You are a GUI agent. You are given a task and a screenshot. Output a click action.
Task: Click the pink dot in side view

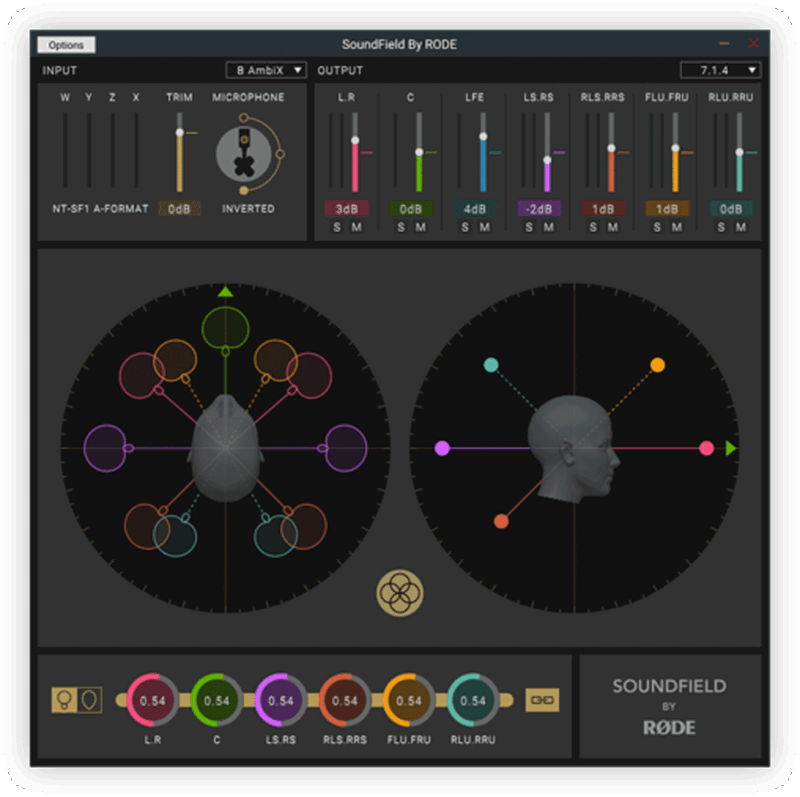pyautogui.click(x=707, y=448)
